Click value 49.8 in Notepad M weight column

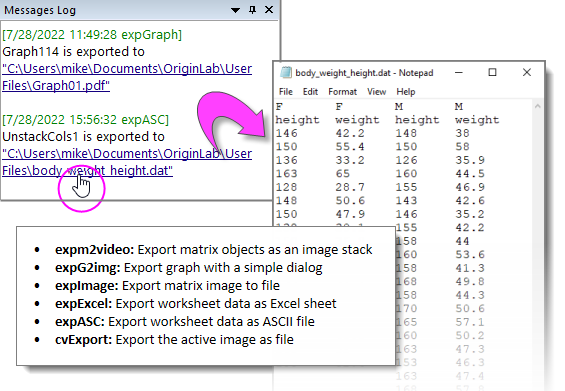click(x=470, y=281)
